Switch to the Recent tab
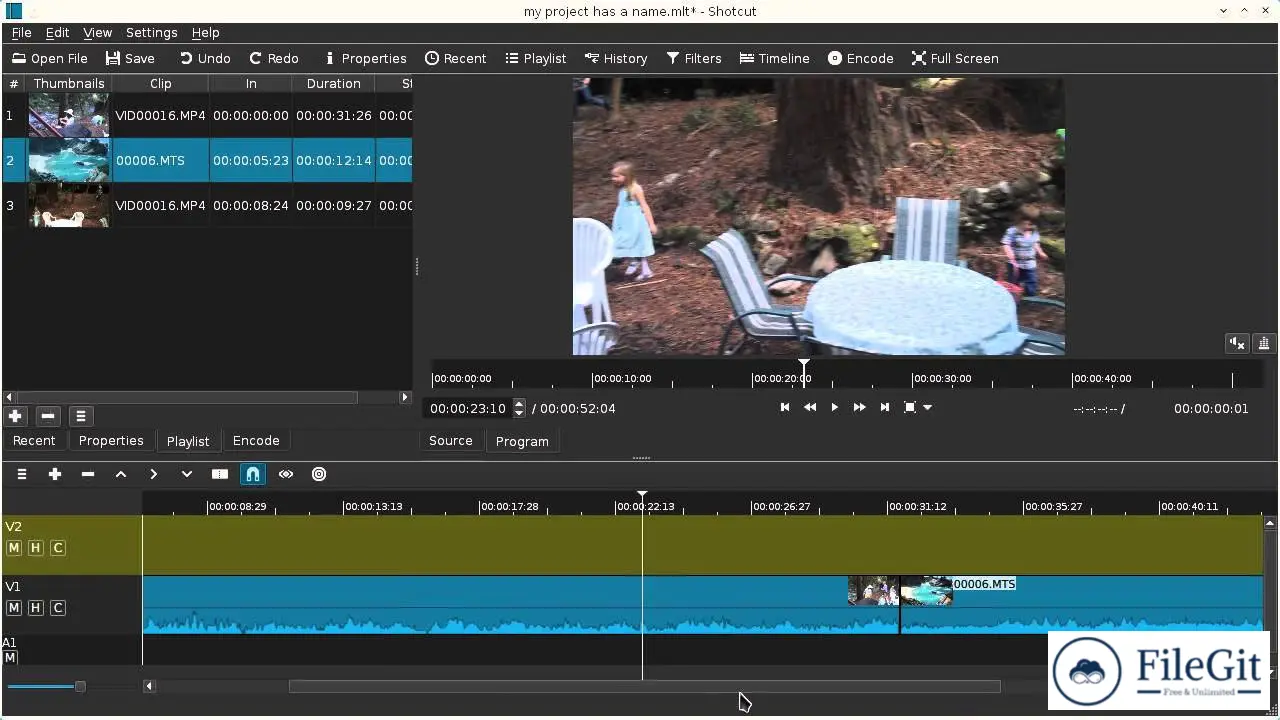1280x720 pixels. coord(34,441)
